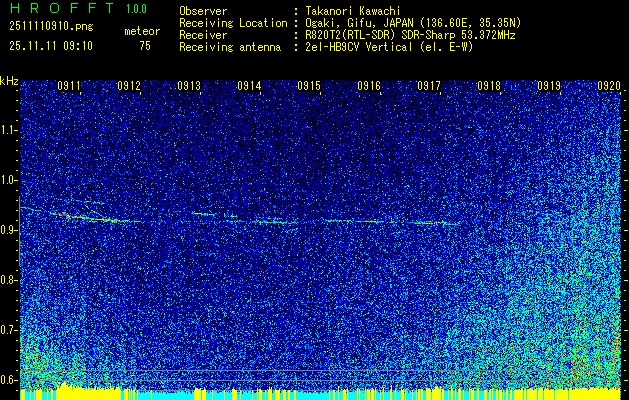This screenshot has height=400, width=629.
Task: Click time marker 0915 on the axis
Action: (x=309, y=85)
